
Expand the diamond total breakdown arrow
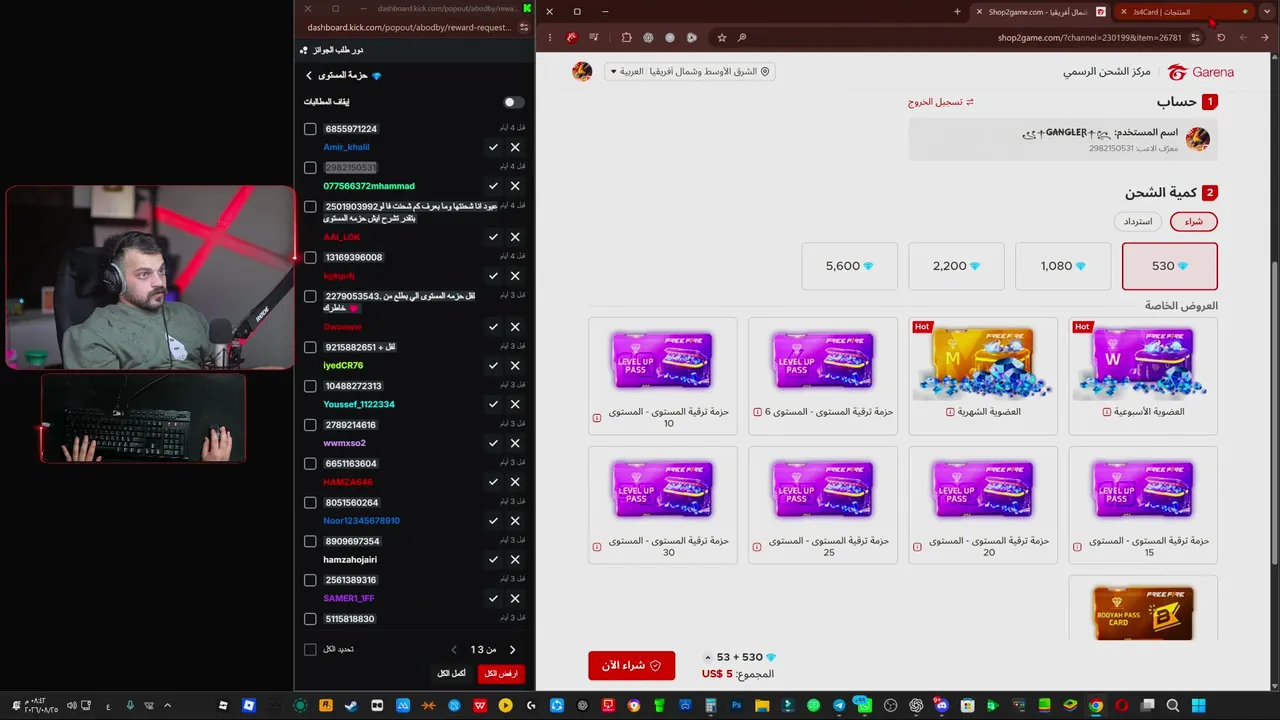(x=708, y=657)
